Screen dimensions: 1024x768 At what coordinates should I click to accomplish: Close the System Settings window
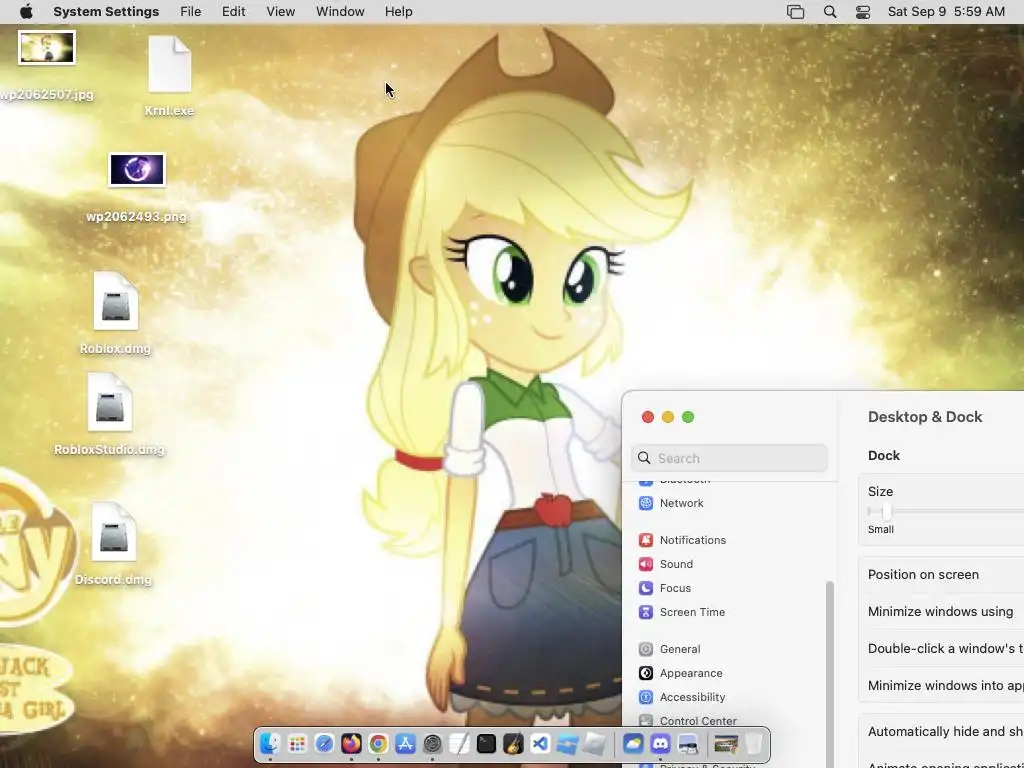[648, 417]
